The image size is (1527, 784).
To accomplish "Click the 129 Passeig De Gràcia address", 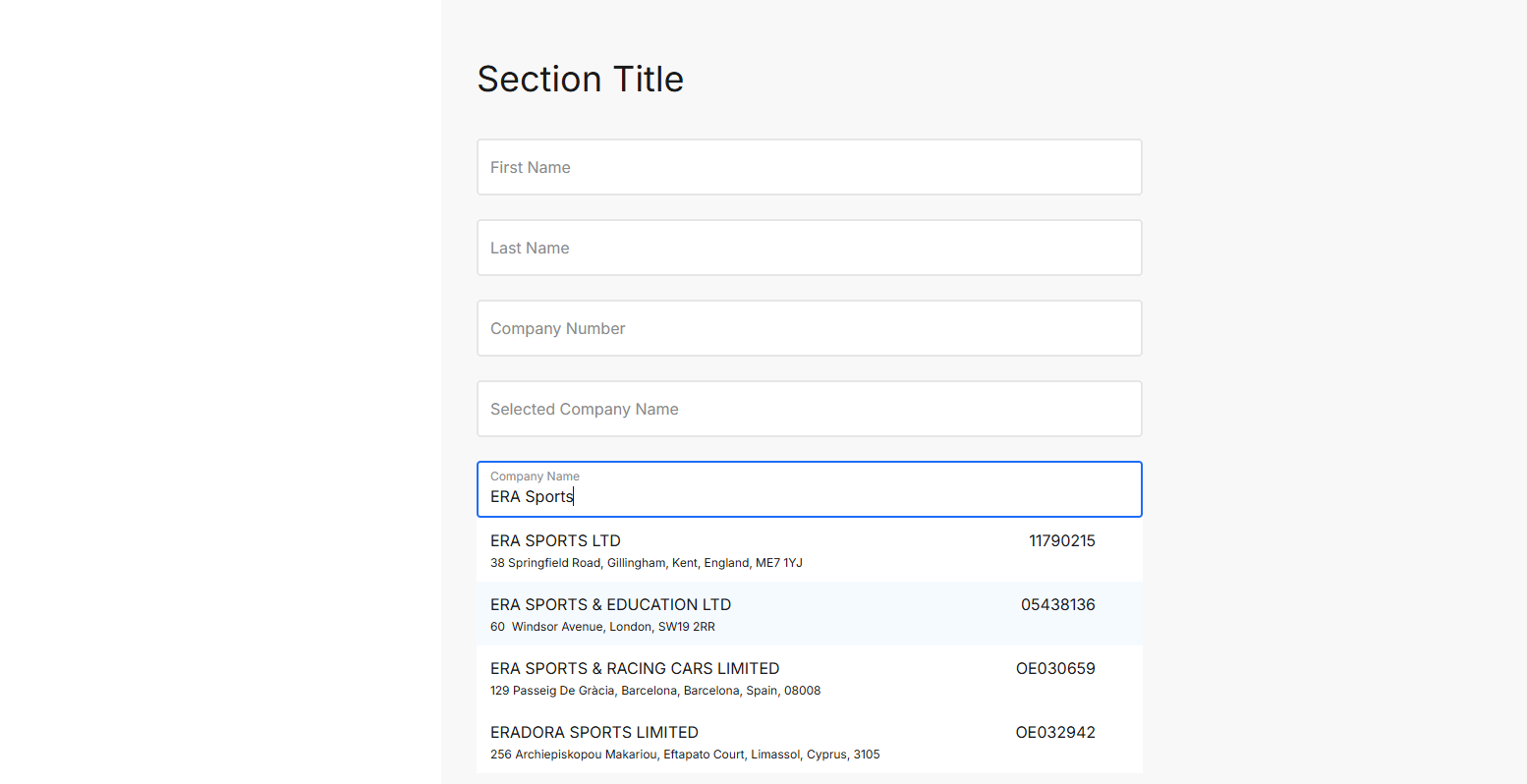I will (x=654, y=691).
